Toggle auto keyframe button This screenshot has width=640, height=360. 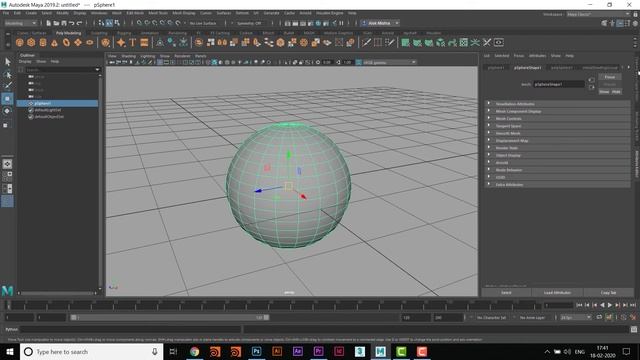pos(609,317)
